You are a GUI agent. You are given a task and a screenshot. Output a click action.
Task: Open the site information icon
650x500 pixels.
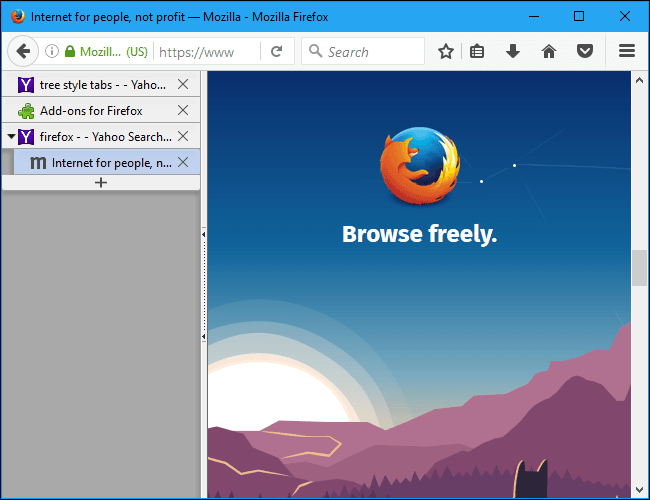52,51
